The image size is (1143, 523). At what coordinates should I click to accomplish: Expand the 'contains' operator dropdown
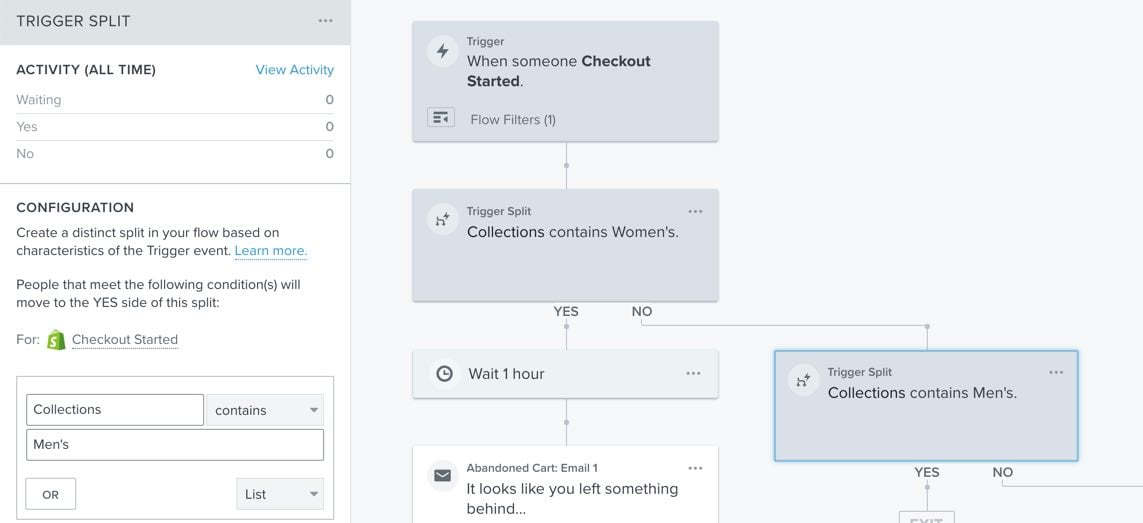tap(265, 410)
